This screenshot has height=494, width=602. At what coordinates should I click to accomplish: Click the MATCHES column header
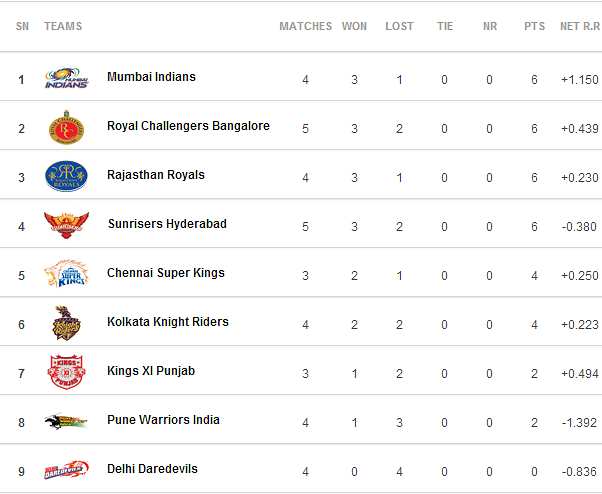click(305, 26)
